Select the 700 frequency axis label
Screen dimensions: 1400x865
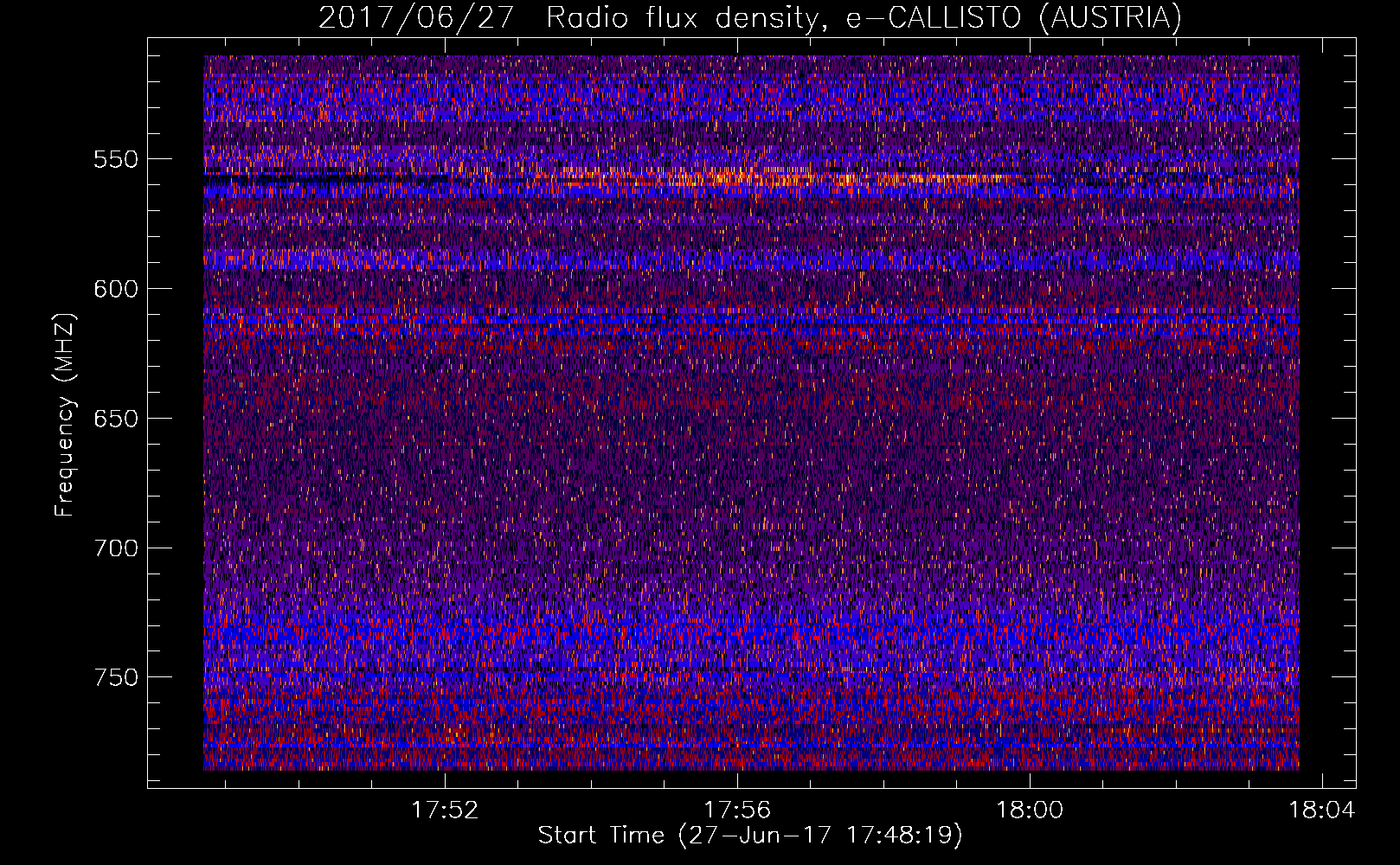(116, 548)
